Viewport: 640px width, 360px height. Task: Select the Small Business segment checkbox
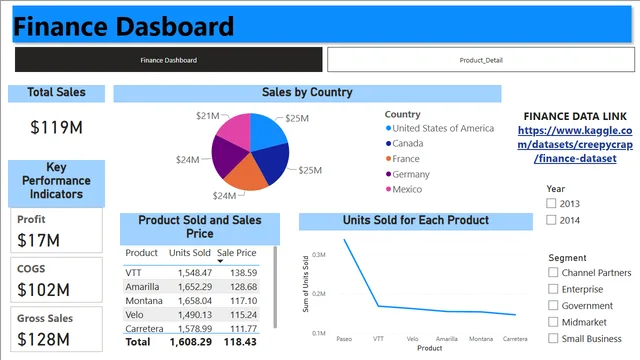(x=553, y=338)
